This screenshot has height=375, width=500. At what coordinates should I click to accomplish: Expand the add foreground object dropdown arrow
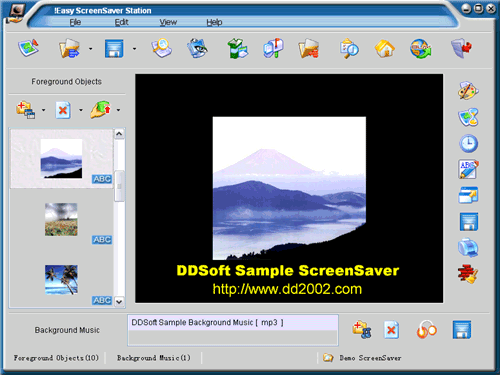click(x=43, y=110)
